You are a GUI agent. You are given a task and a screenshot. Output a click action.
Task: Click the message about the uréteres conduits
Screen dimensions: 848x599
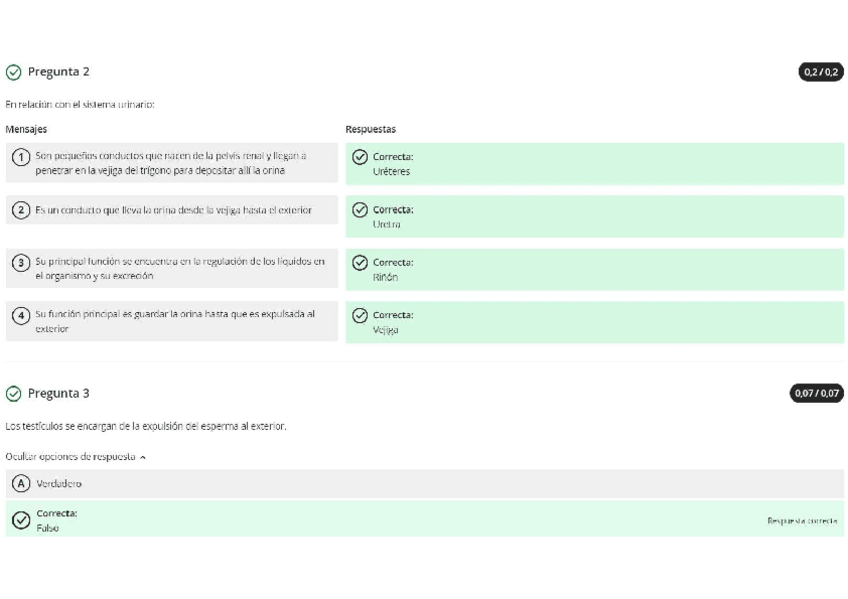coord(171,163)
